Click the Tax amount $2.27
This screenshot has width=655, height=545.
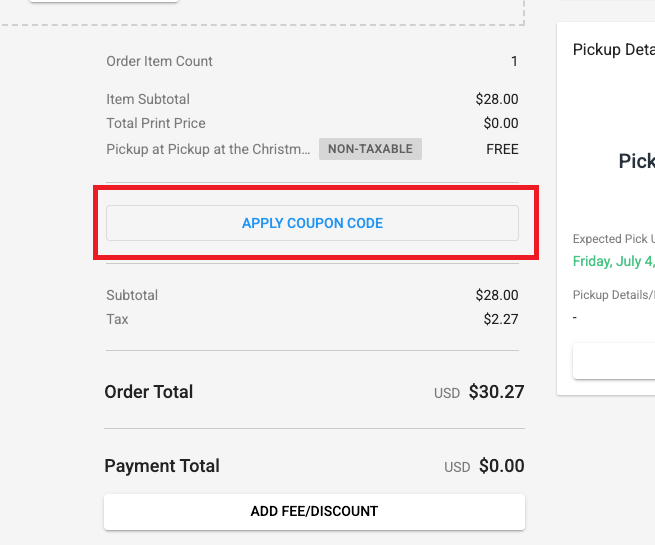tap(500, 319)
